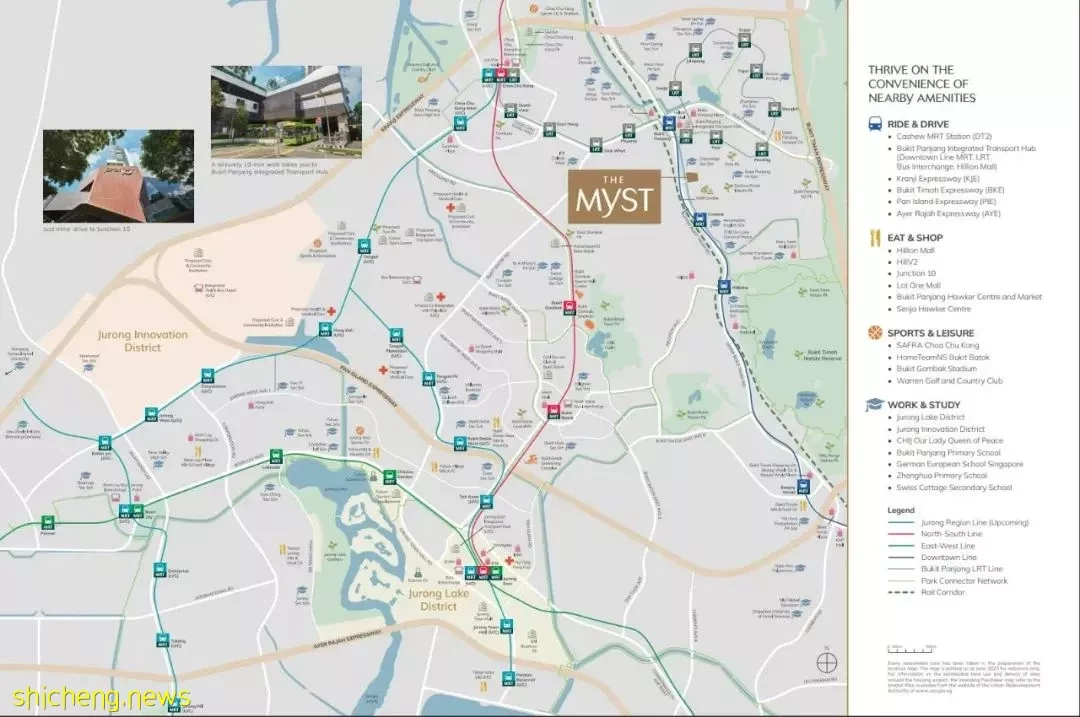Click 'Lot One Mall' list item
This screenshot has width=1080, height=717.
pyautogui.click(x=918, y=285)
